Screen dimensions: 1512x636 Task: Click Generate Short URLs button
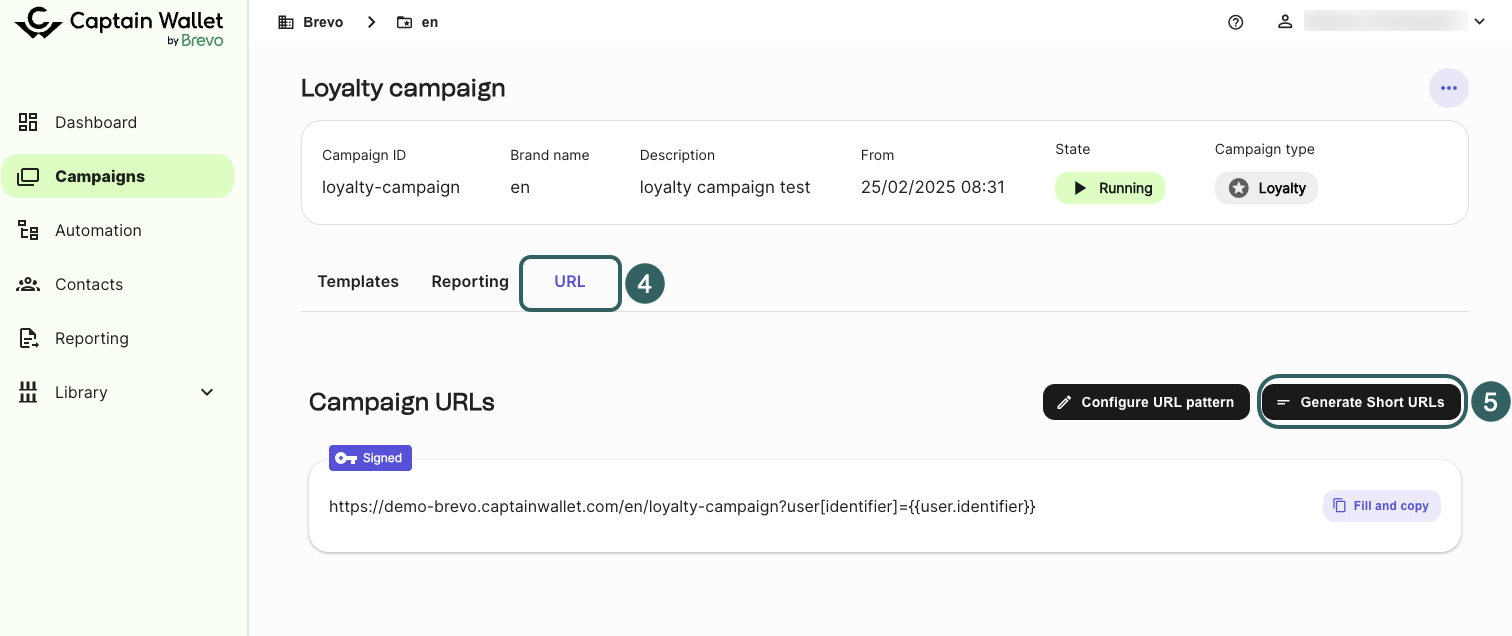coord(1361,402)
